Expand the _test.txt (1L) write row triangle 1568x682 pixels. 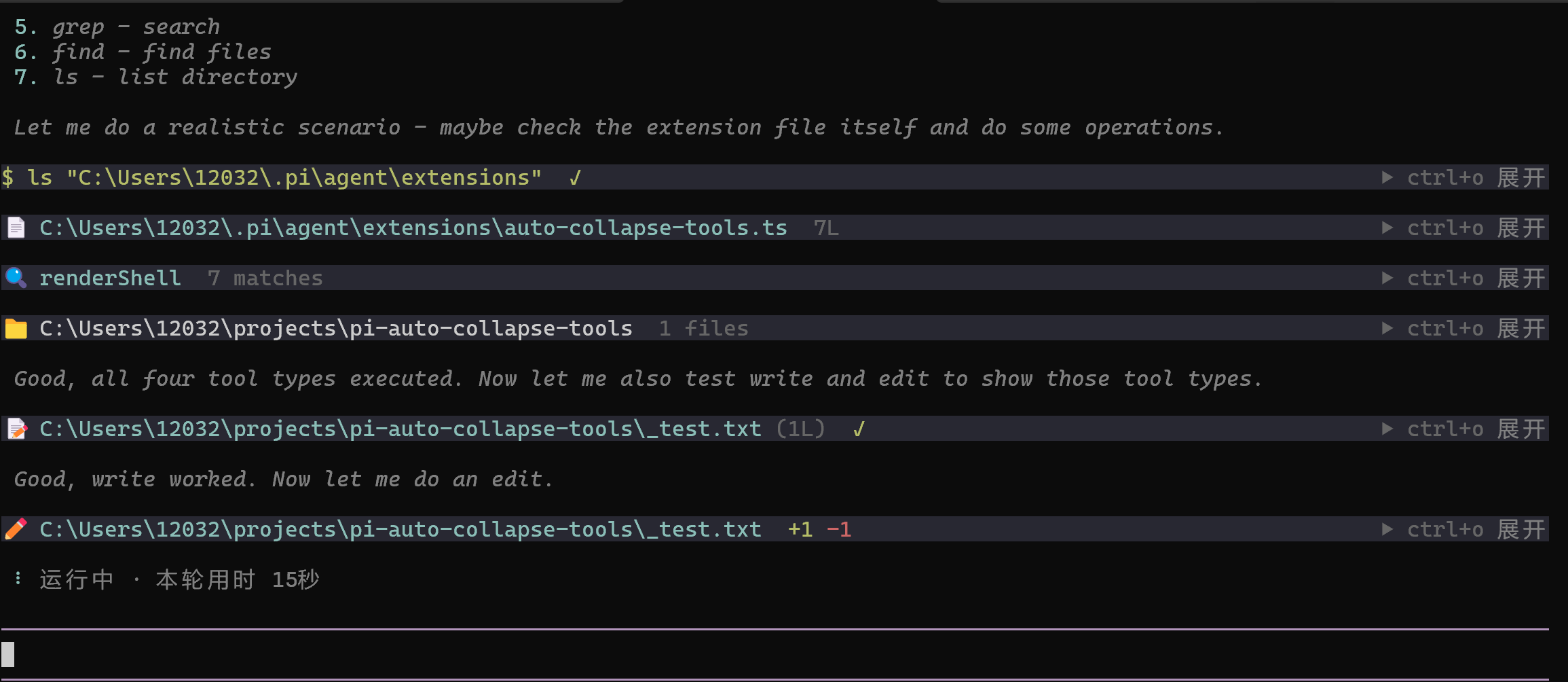tap(1387, 429)
